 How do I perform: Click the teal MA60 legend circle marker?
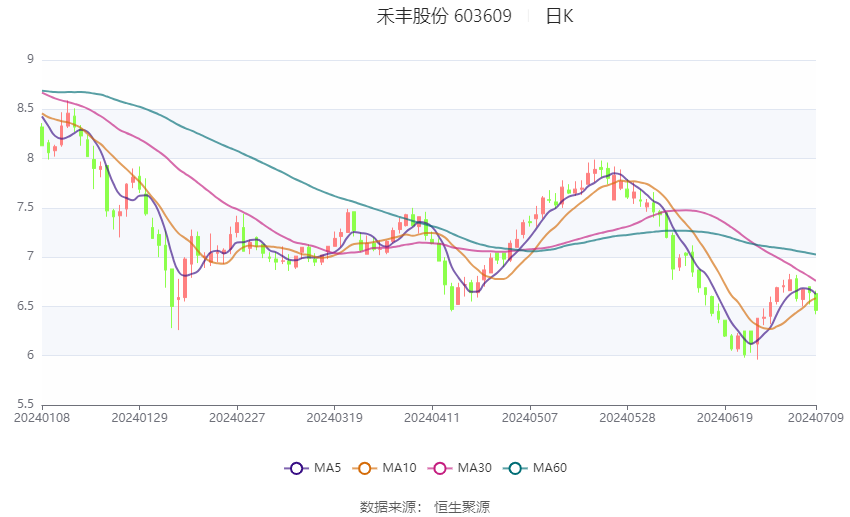point(515,468)
